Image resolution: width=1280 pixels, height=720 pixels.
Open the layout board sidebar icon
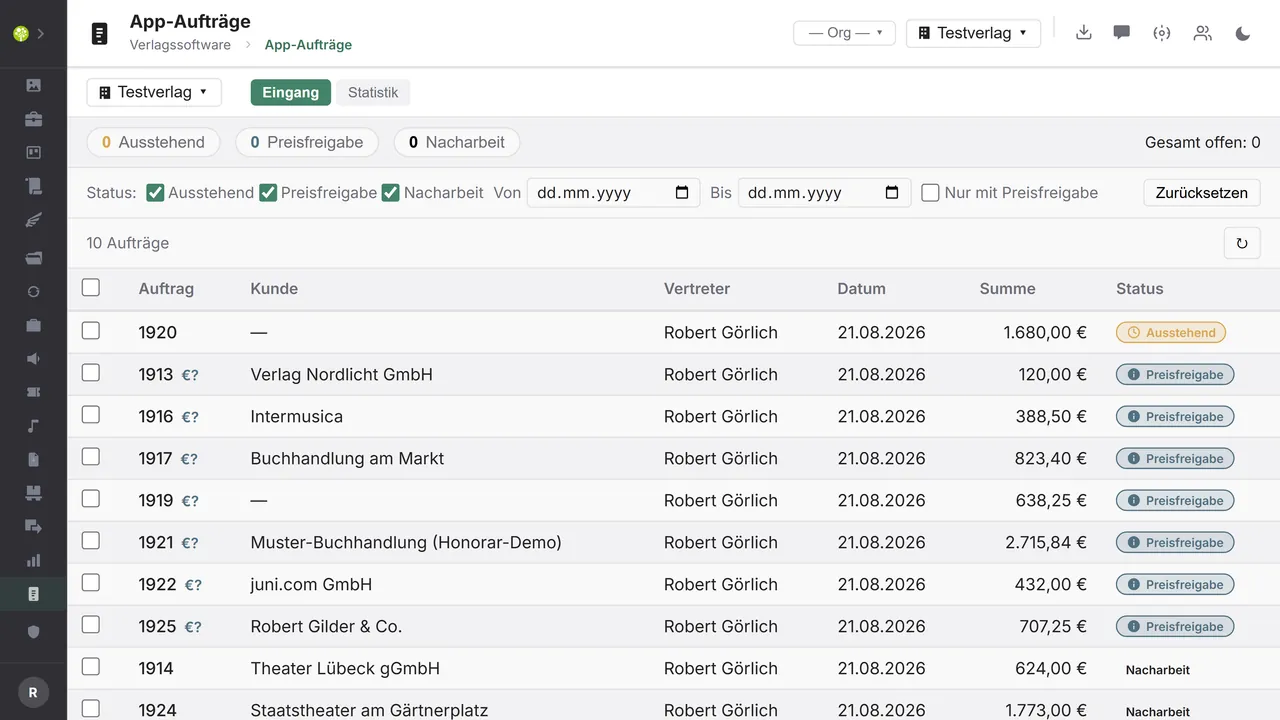[33, 153]
